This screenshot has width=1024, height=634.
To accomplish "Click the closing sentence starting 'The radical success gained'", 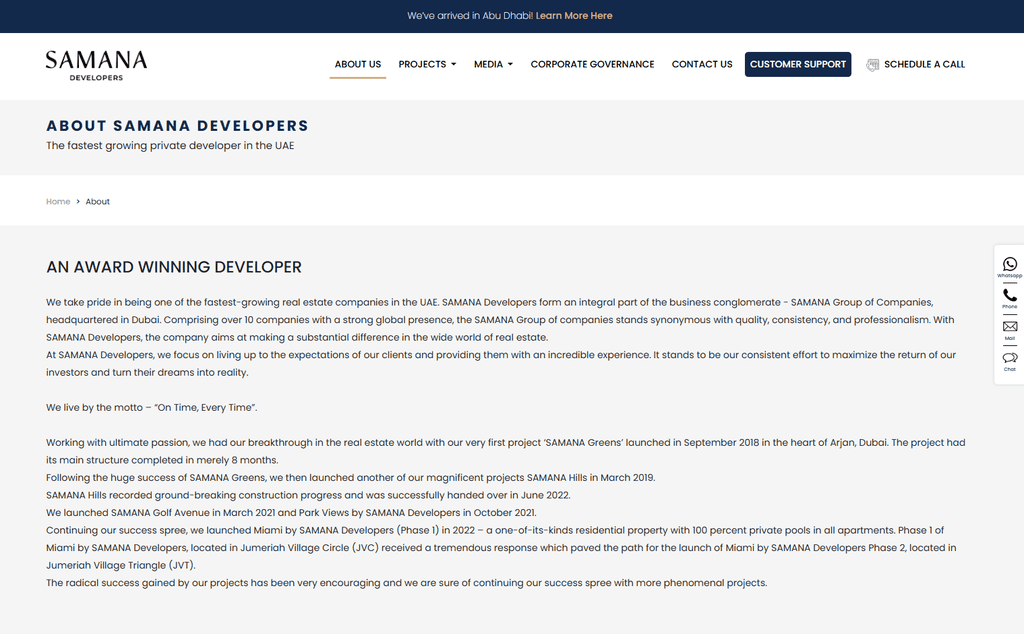I will (x=406, y=582).
